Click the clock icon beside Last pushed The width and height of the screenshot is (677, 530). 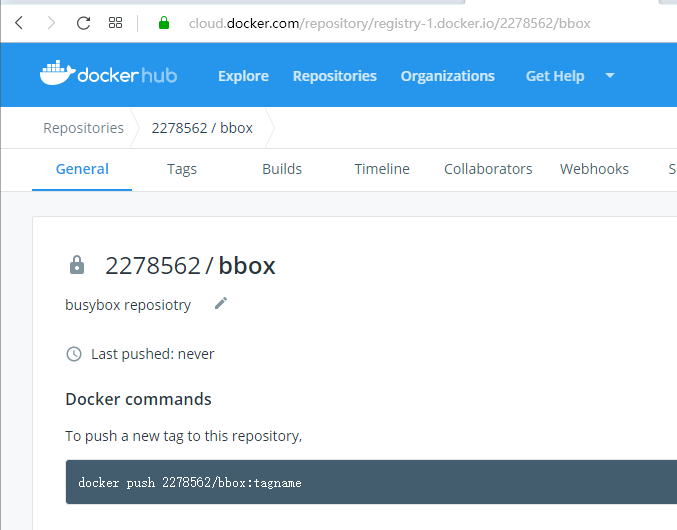tap(74, 354)
